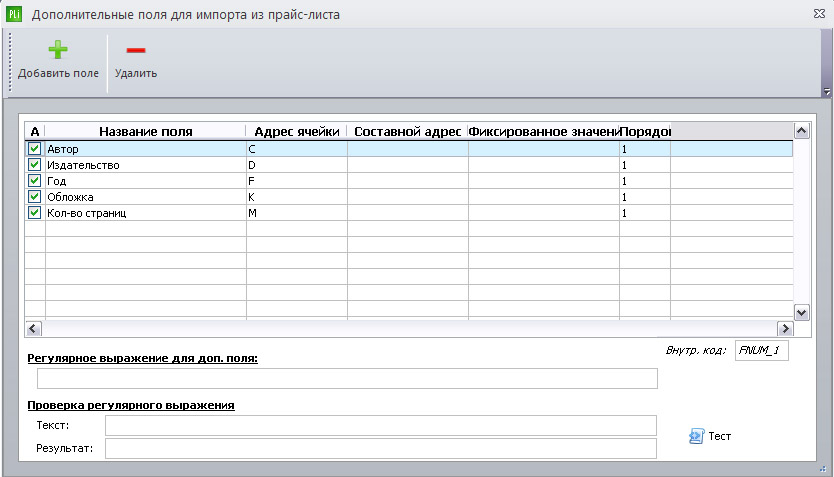Screen dimensions: 834x477
Task: Select the Издательство field name cell
Action: (x=146, y=165)
